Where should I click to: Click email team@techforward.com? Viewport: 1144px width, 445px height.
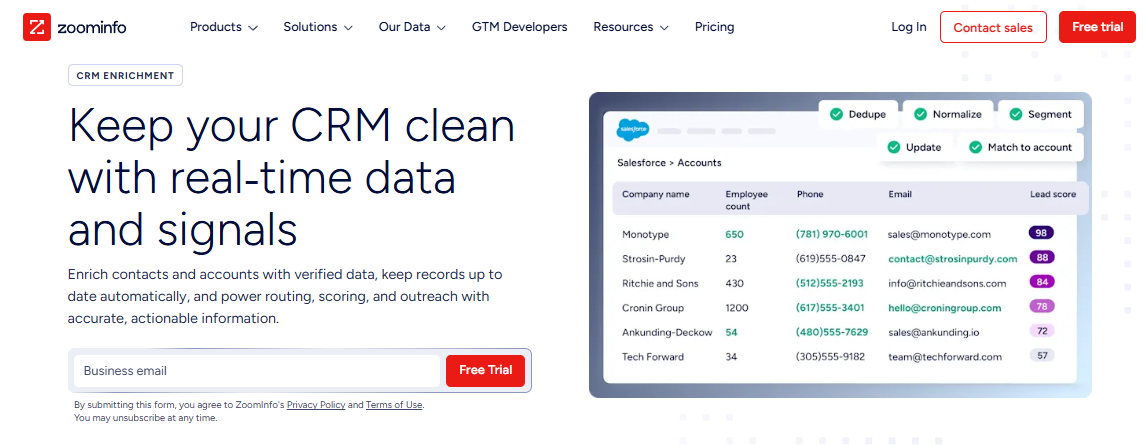point(945,357)
